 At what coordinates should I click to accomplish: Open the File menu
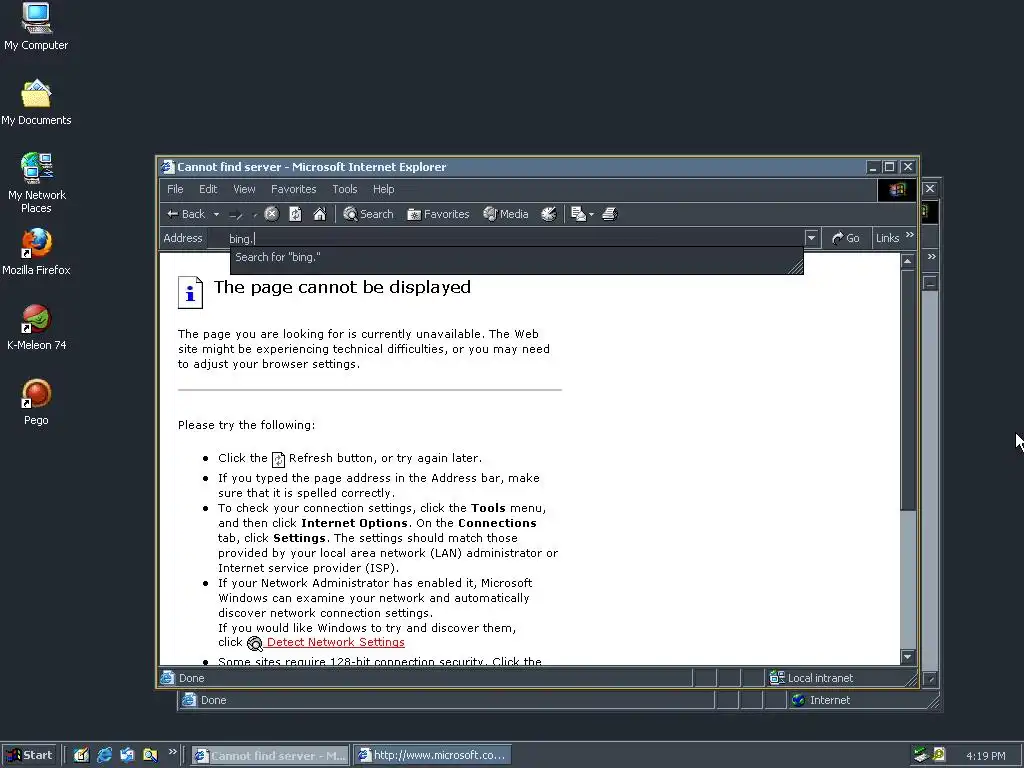point(175,189)
